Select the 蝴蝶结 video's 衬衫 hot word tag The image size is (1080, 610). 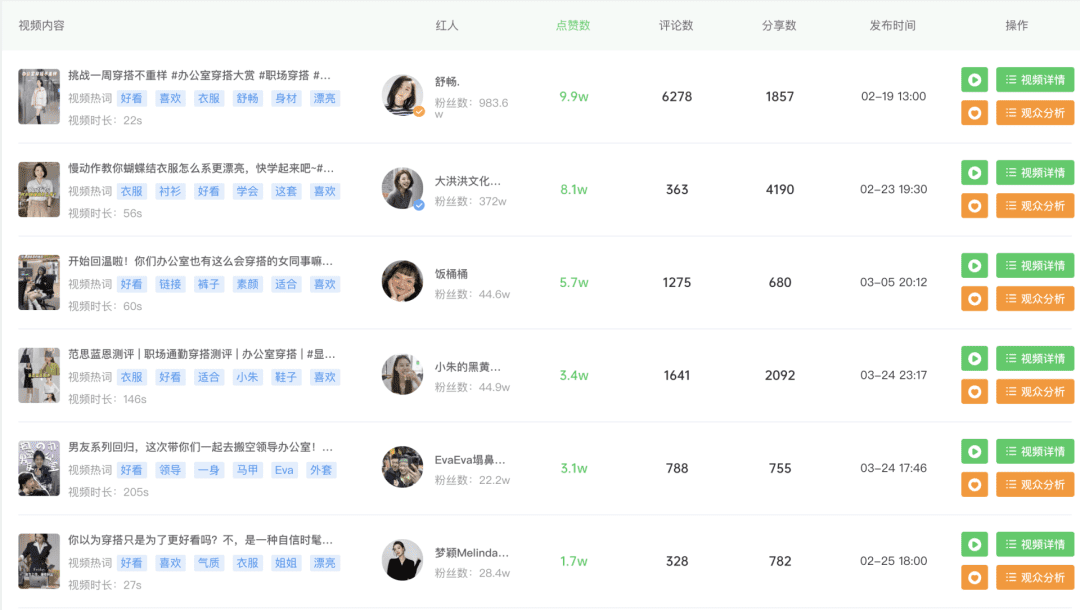(169, 191)
